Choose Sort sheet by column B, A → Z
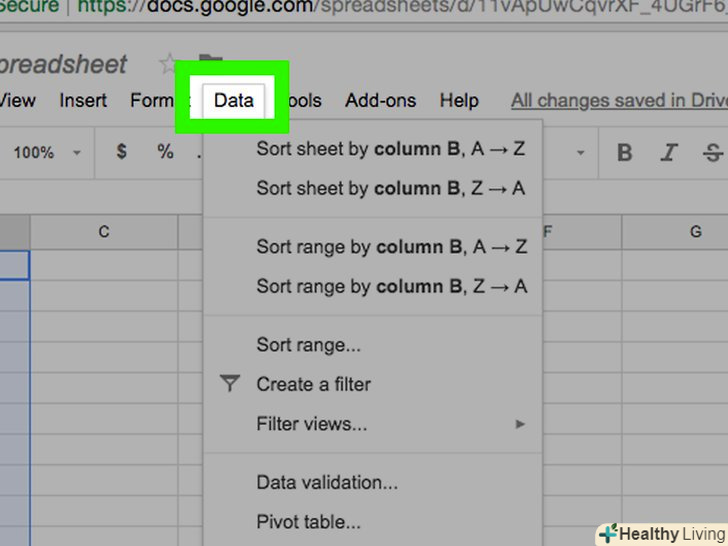 point(390,149)
